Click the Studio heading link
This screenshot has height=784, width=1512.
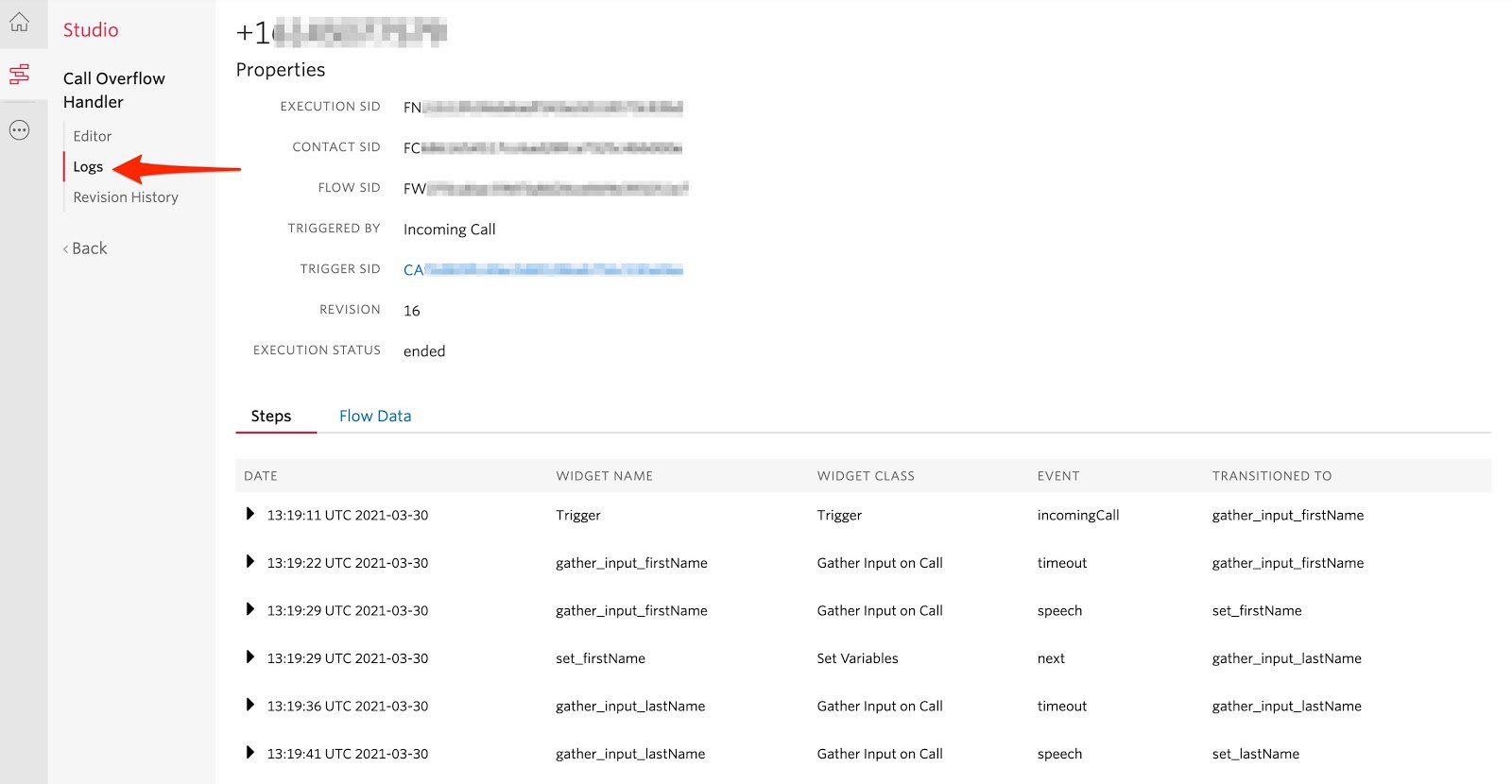click(91, 30)
